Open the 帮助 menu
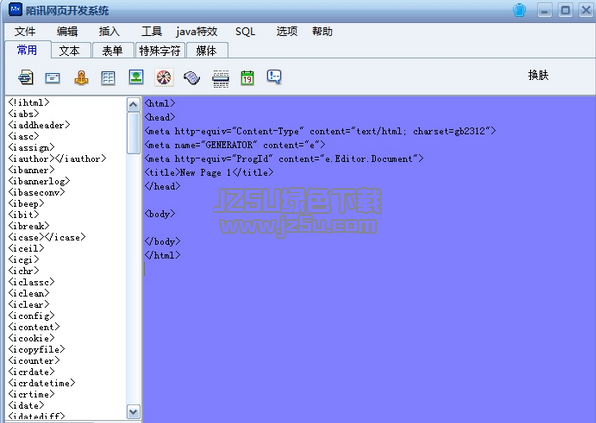 [x=322, y=32]
